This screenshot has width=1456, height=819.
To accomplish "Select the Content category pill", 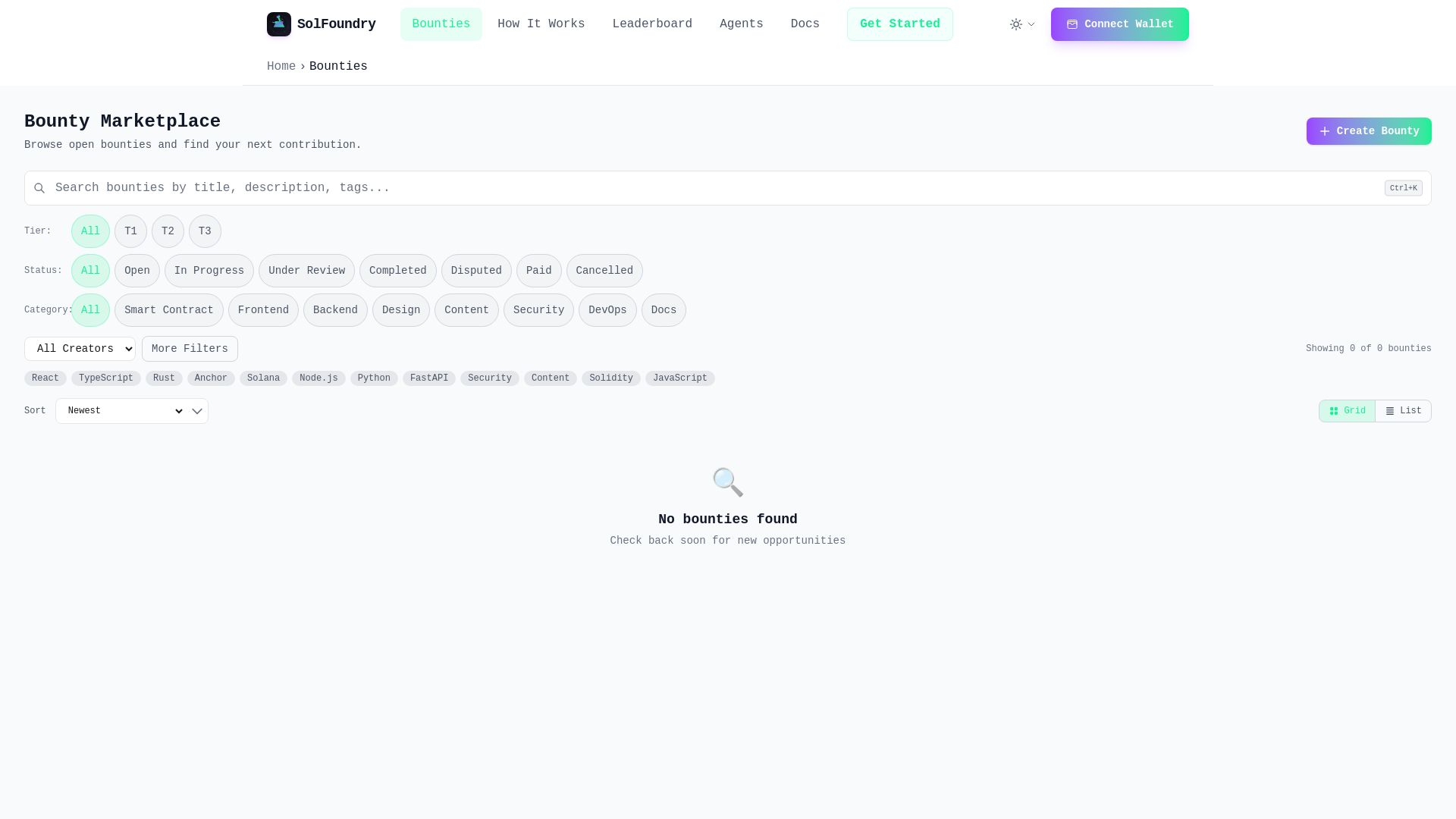I will pos(466,310).
